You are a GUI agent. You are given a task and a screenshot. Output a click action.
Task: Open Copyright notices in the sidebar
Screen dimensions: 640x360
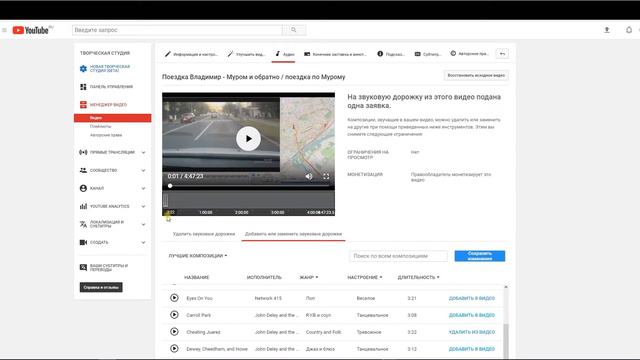pyautogui.click(x=106, y=135)
